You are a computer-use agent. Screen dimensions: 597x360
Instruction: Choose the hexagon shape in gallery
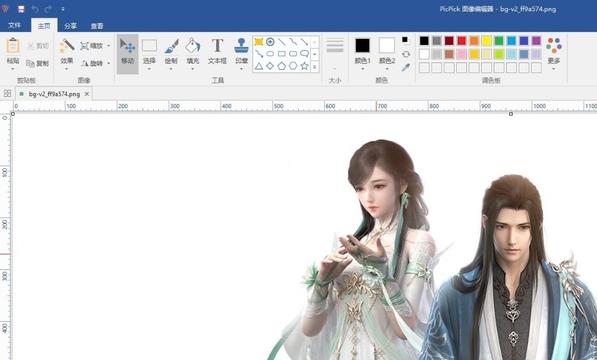[293, 66]
